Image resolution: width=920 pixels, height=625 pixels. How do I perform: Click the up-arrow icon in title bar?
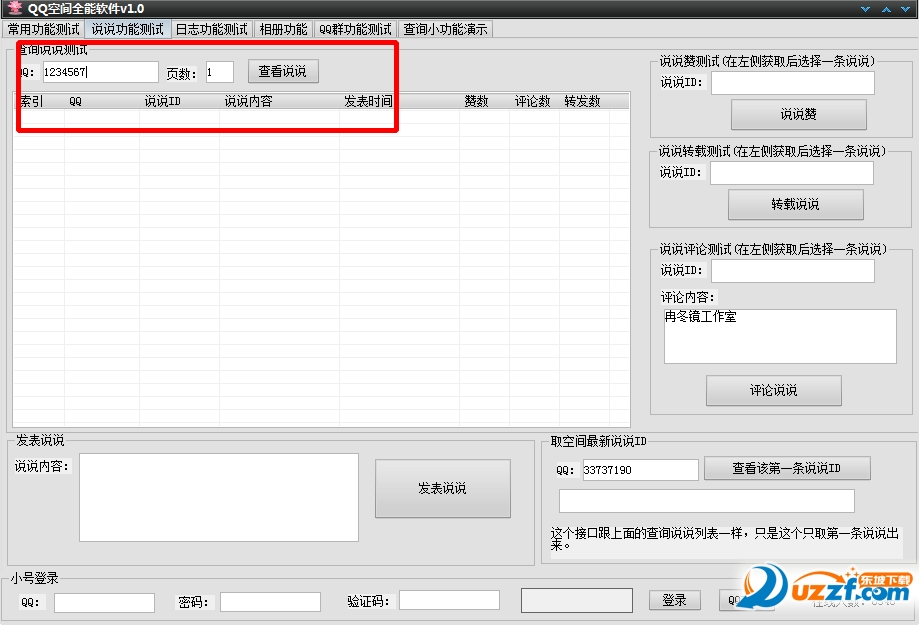[x=887, y=9]
